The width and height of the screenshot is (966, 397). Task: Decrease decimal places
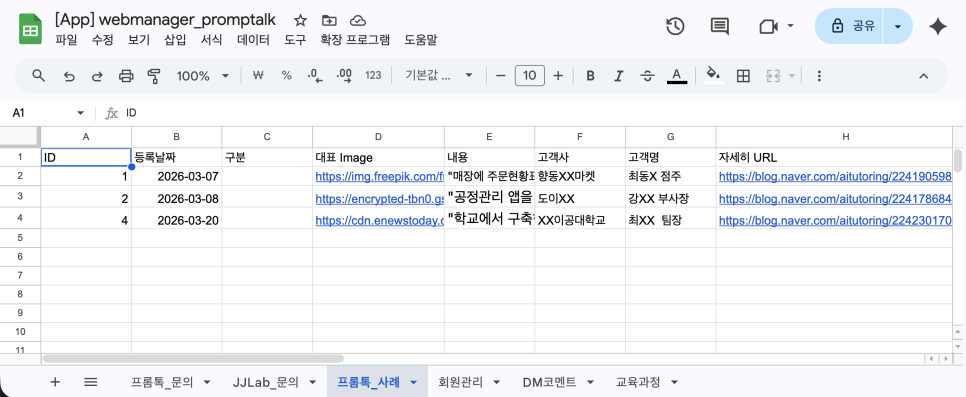(315, 76)
